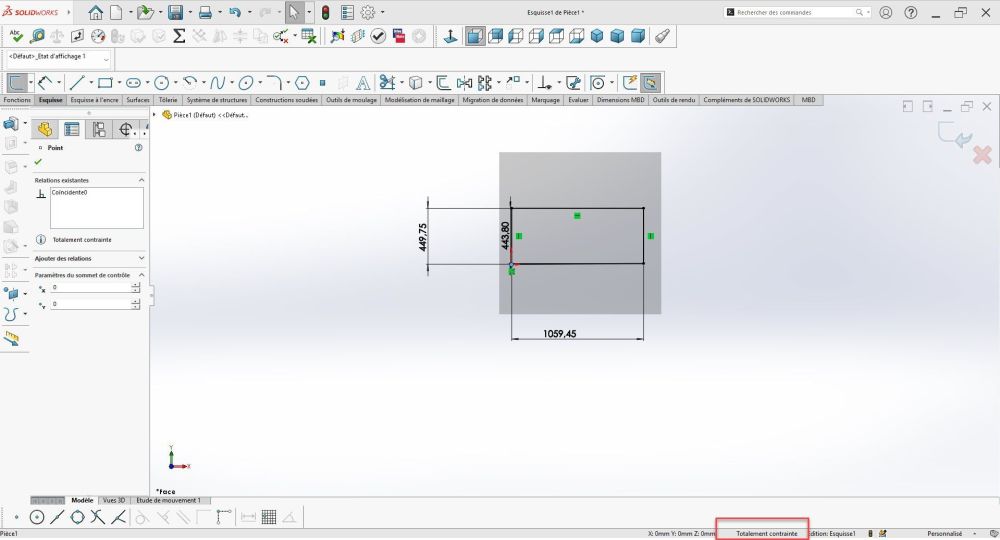The height and width of the screenshot is (540, 1000).
Task: Confirm the Point with the green checkmark
Action: tap(38, 162)
